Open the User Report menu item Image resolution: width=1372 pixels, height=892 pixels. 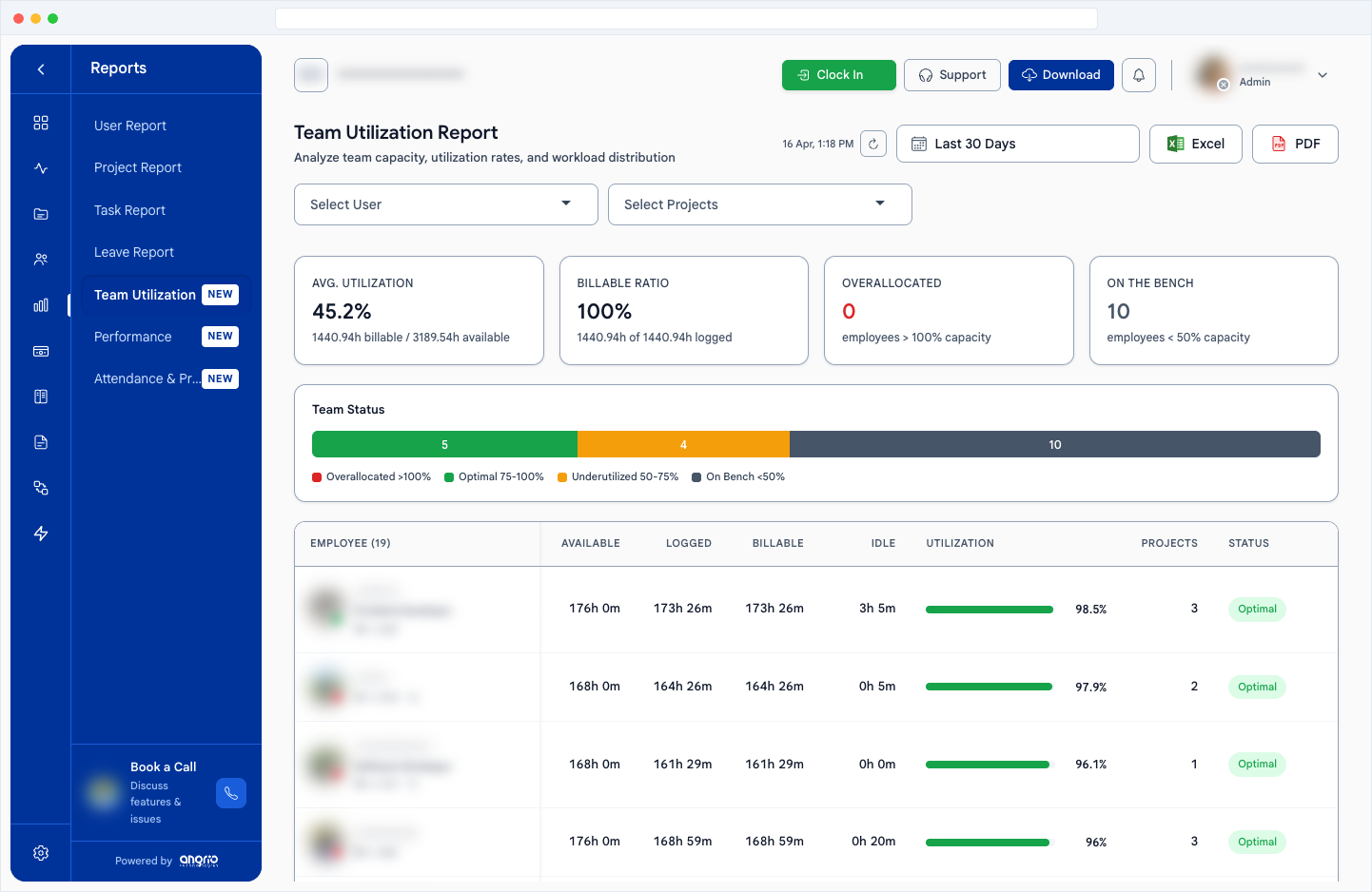(130, 126)
